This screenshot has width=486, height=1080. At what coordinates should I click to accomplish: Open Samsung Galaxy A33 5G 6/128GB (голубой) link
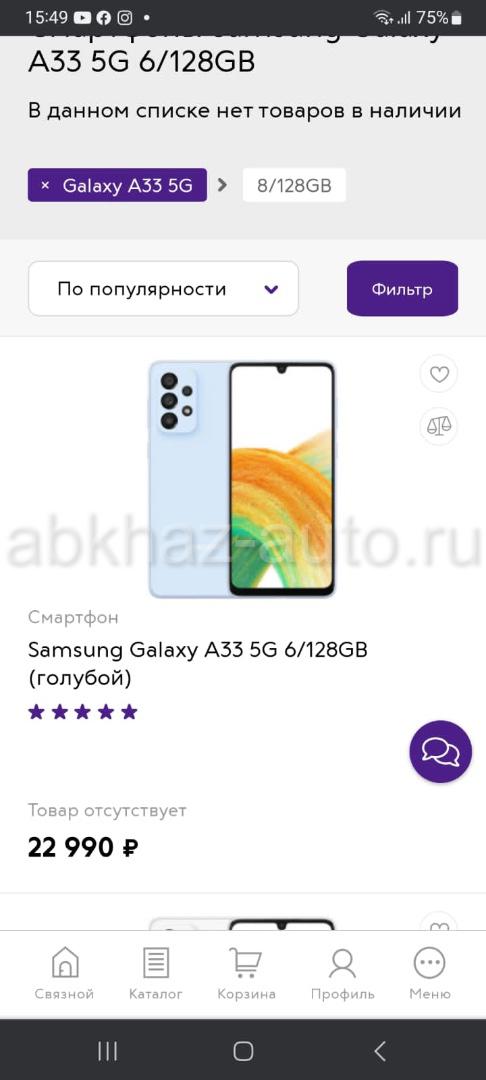pyautogui.click(x=198, y=664)
